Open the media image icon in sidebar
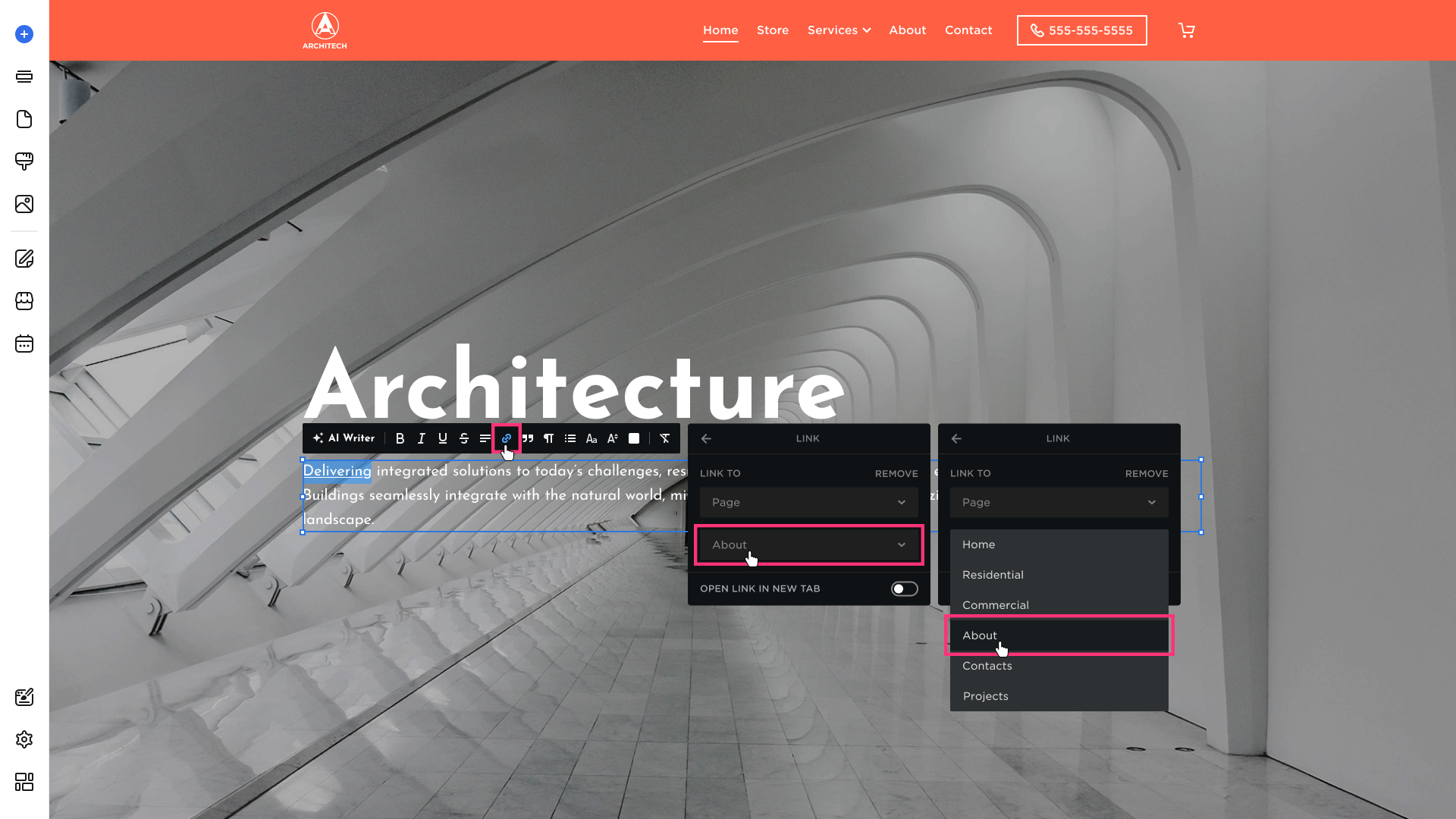 pos(24,204)
